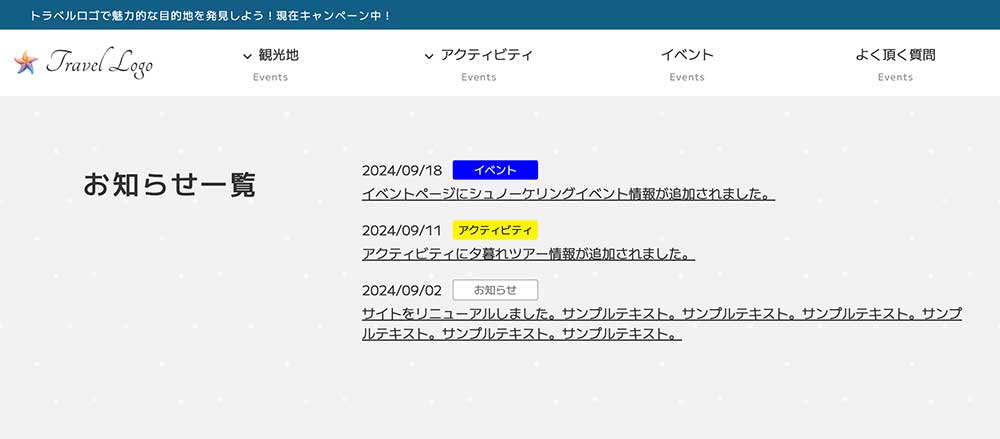This screenshot has width=1000, height=439.
Task: Click the campaign announcement banner text
Action: [210, 15]
